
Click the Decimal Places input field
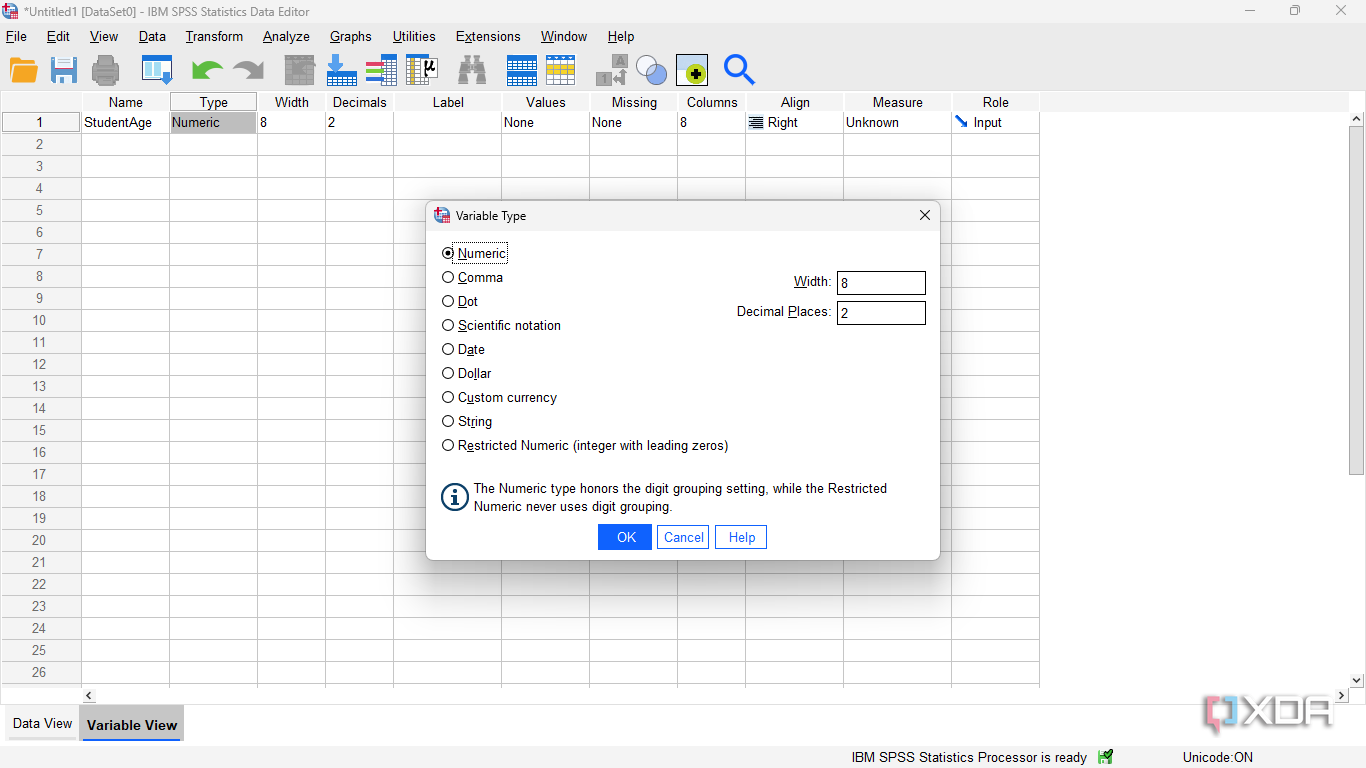(881, 313)
